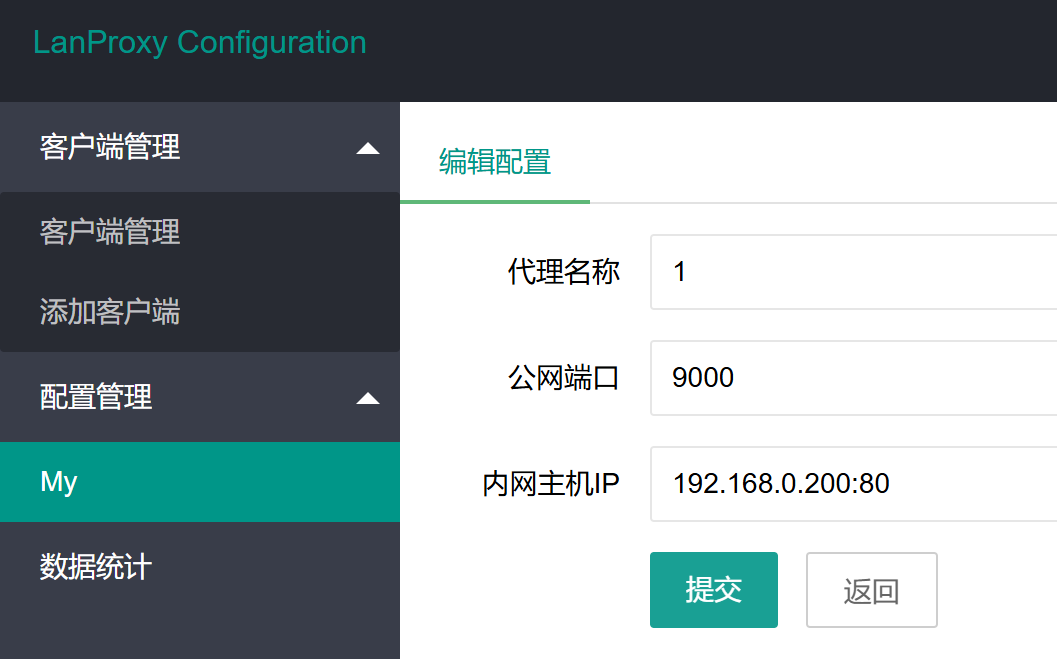Go to 数据统计 in the sidebar
This screenshot has height=659, width=1057.
pos(96,567)
